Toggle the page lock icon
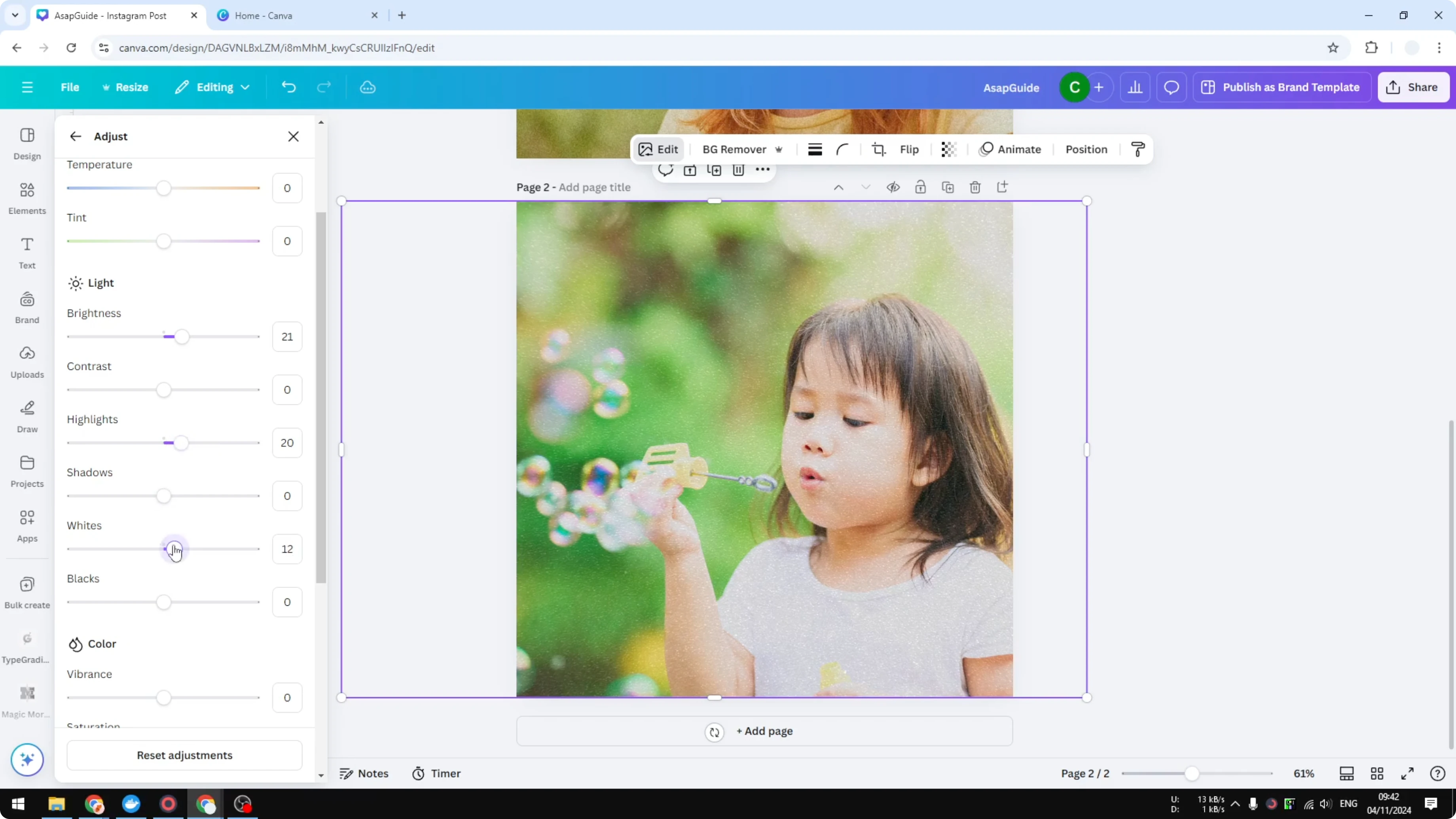Viewport: 1456px width, 819px height. [920, 186]
